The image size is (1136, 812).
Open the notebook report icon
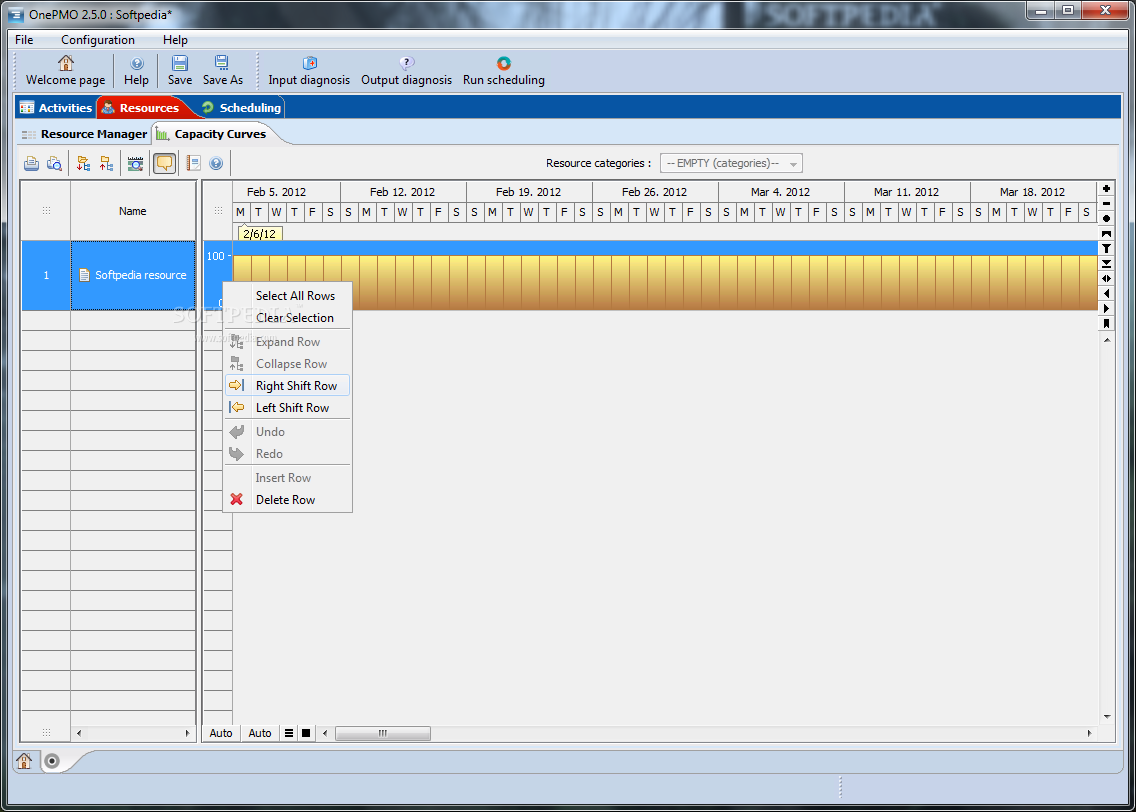pos(193,164)
